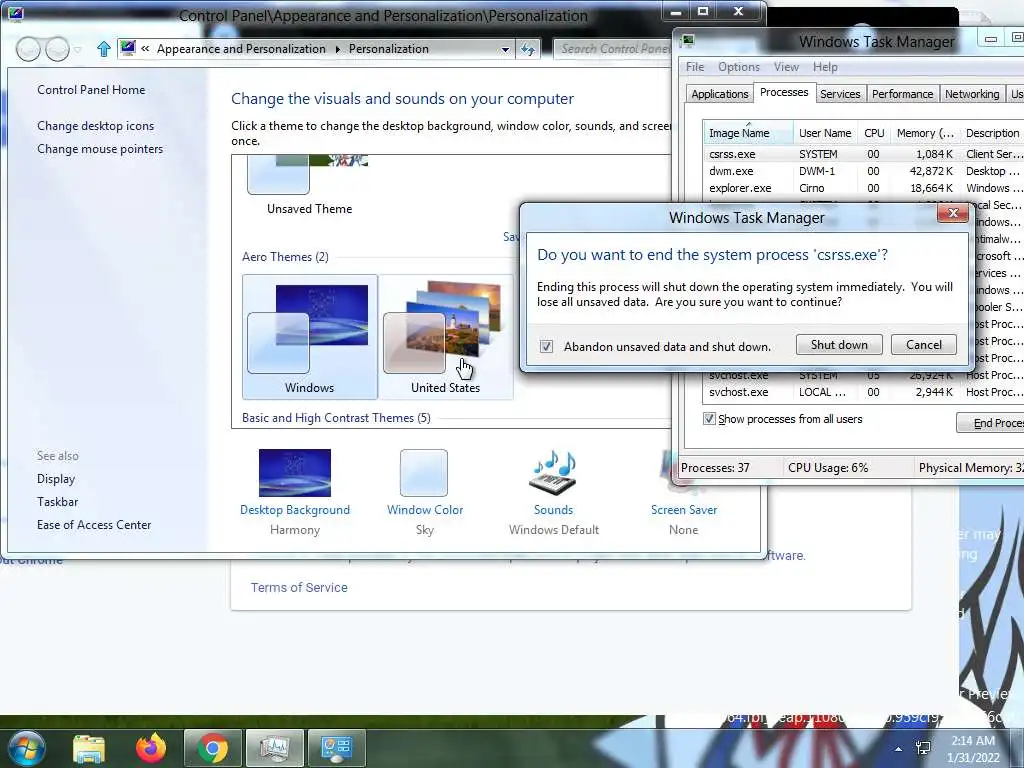Image resolution: width=1024 pixels, height=768 pixels.
Task: Open File Explorer from the taskbar
Action: click(89, 748)
